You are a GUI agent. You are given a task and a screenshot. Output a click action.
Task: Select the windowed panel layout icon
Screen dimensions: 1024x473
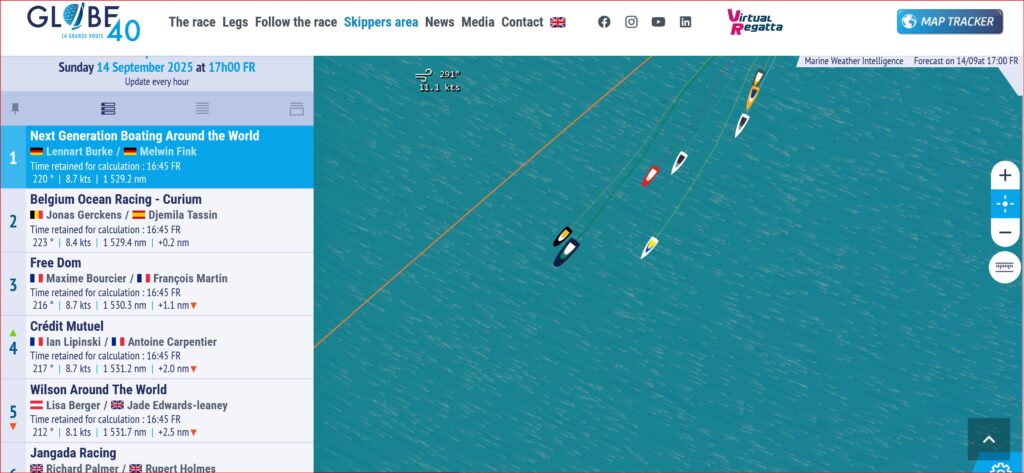(x=296, y=109)
